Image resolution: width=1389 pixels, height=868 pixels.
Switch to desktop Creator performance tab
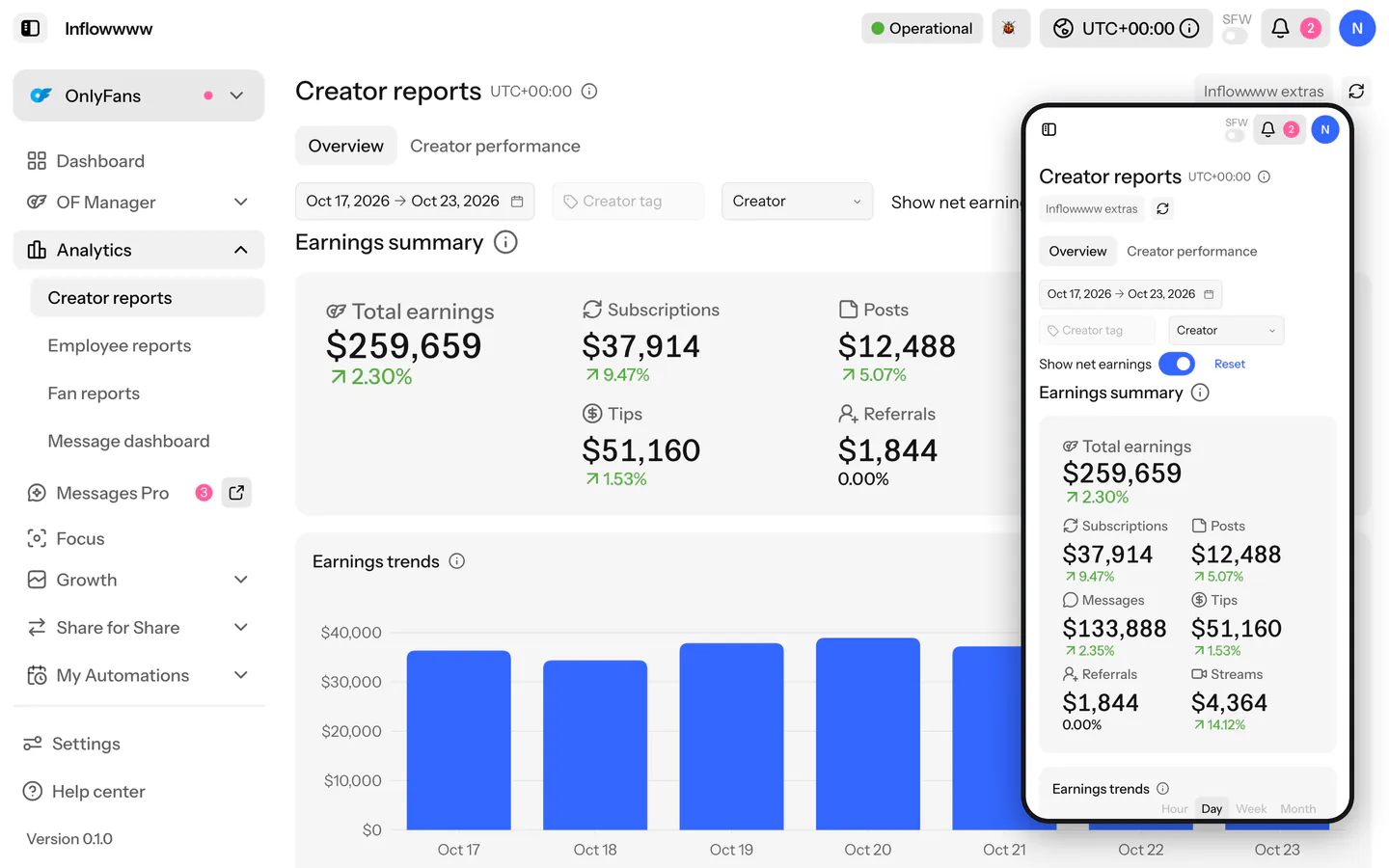495,146
